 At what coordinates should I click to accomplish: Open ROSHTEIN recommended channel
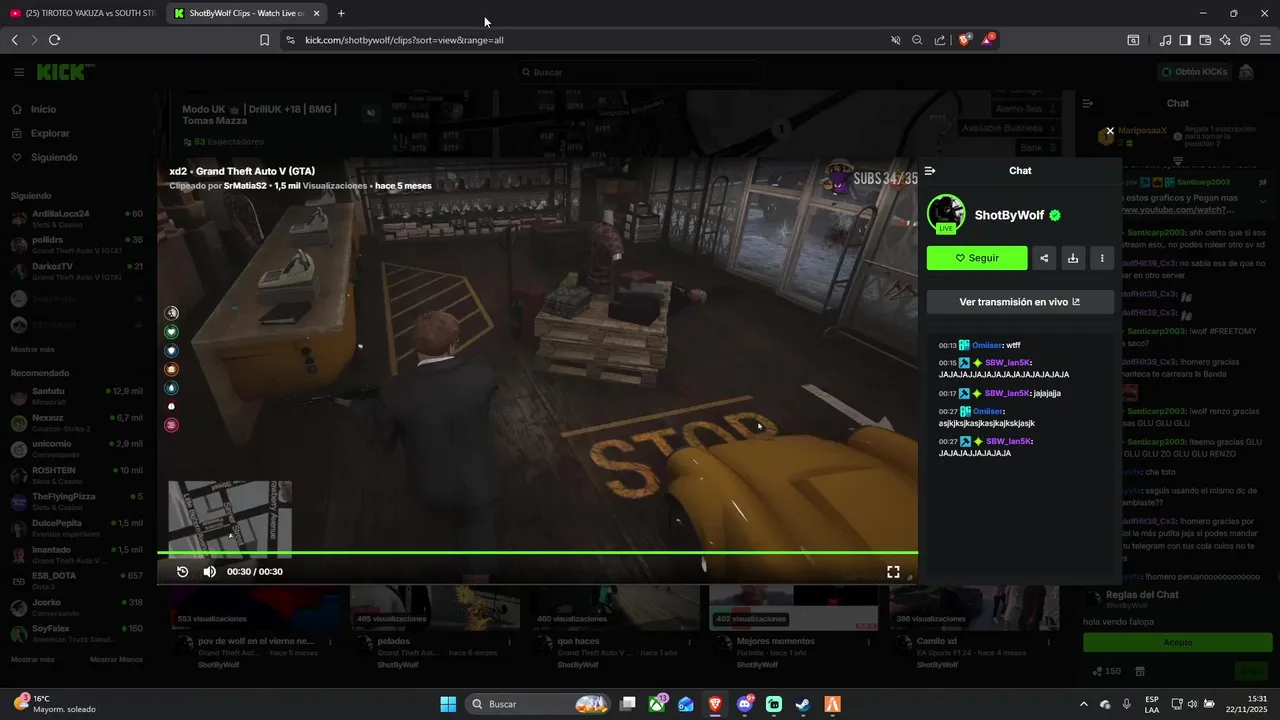(76, 475)
